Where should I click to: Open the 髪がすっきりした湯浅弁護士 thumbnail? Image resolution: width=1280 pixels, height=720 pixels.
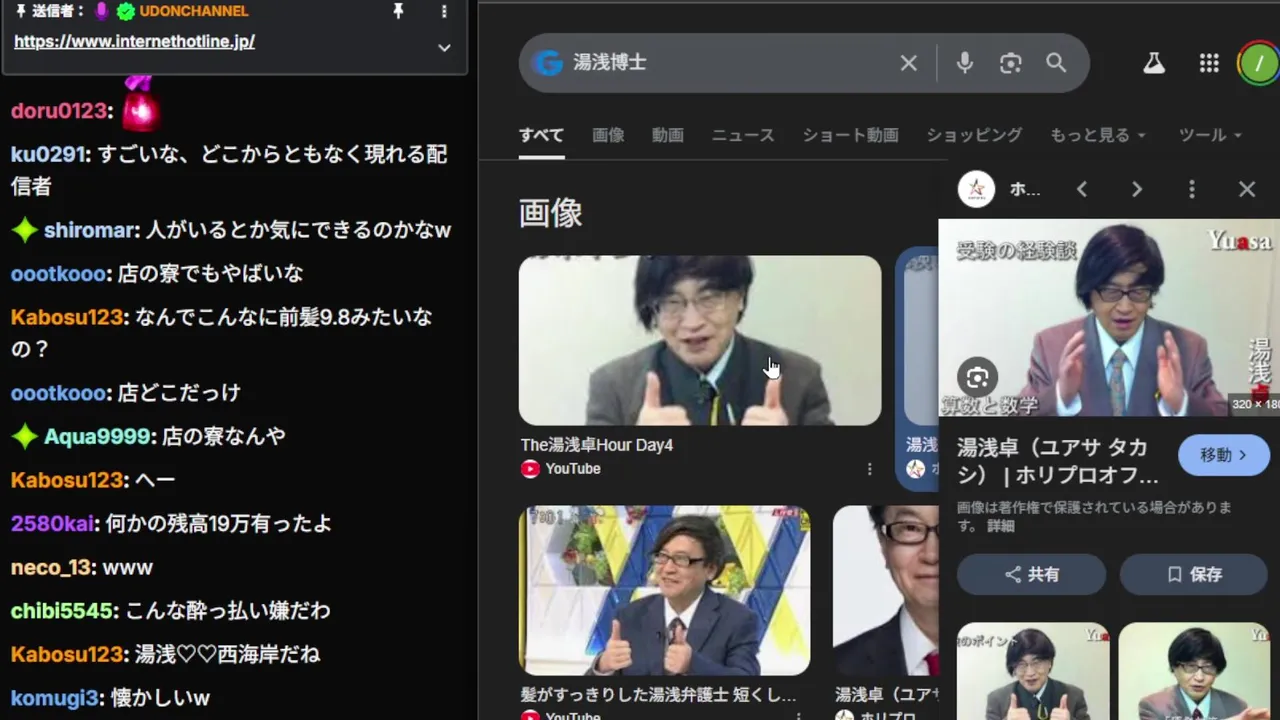click(664, 590)
